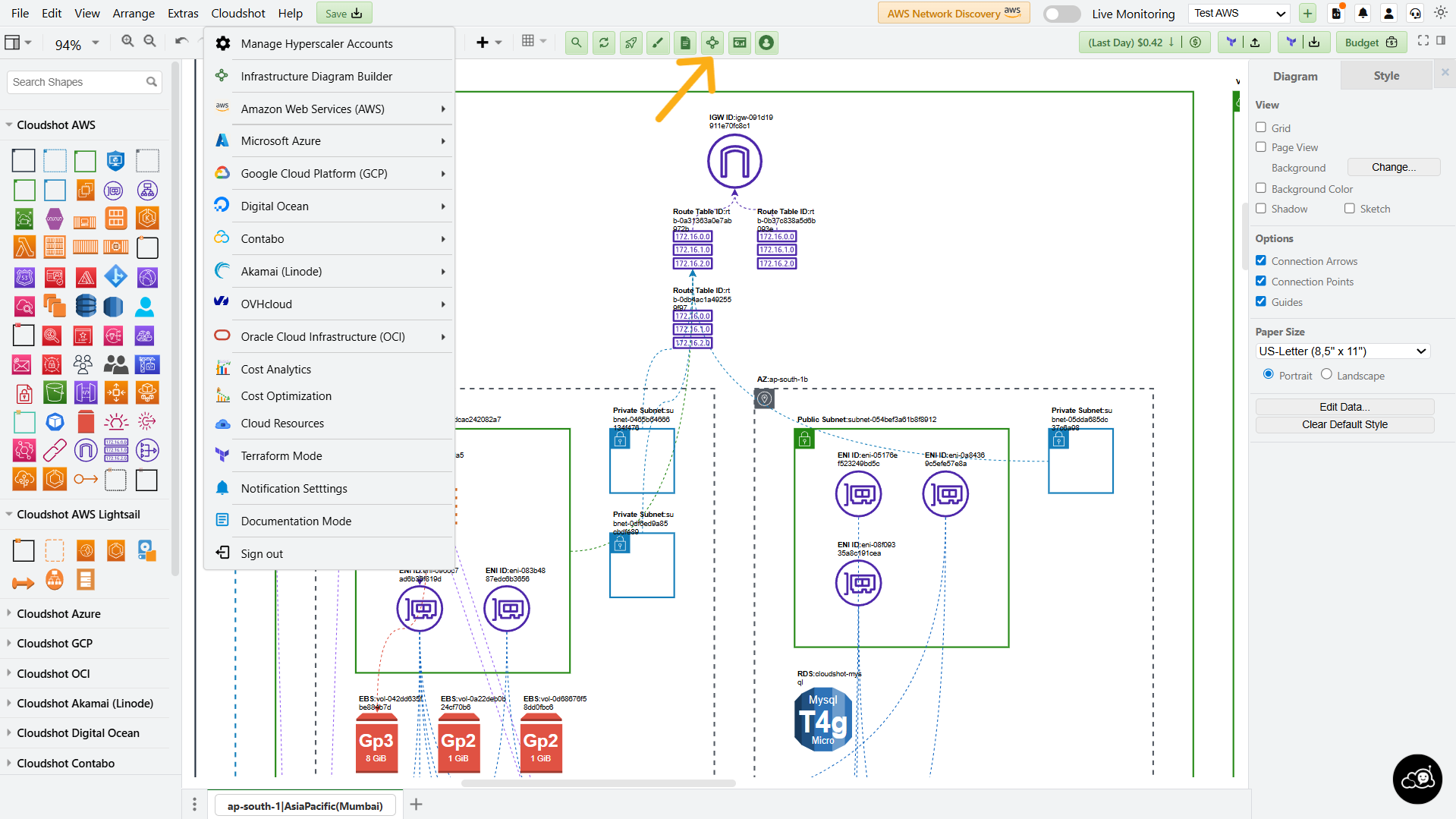Open the Test AWS account dropdown
The width and height of the screenshot is (1456, 819).
pyautogui.click(x=1240, y=13)
